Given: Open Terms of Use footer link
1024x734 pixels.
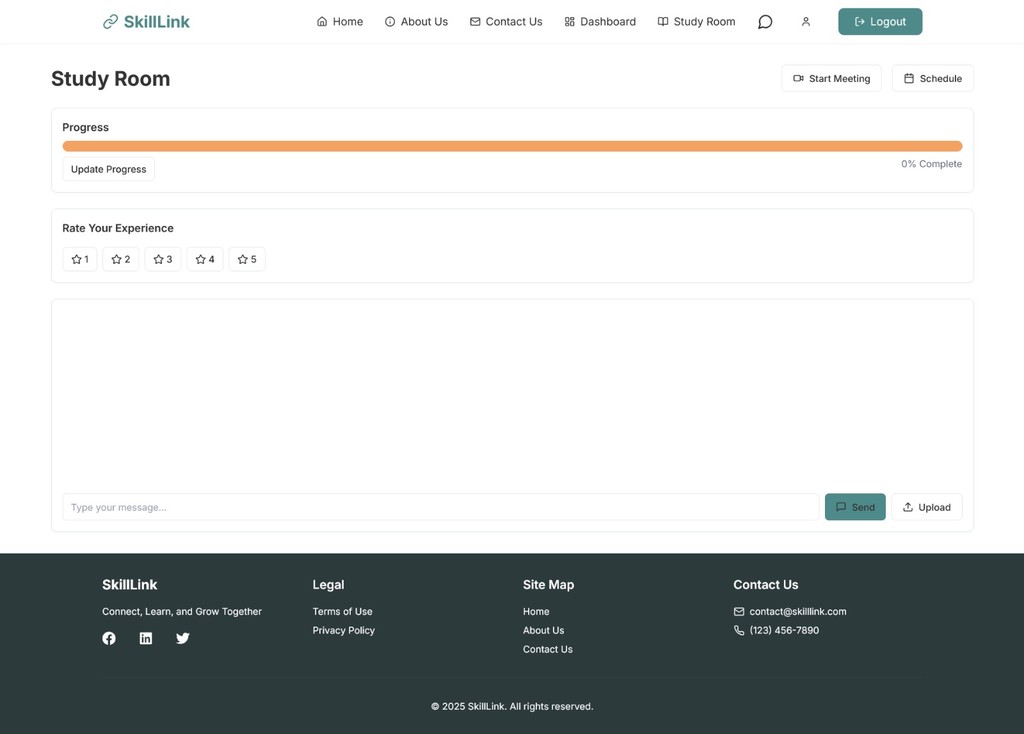Looking at the screenshot, I should tap(342, 611).
